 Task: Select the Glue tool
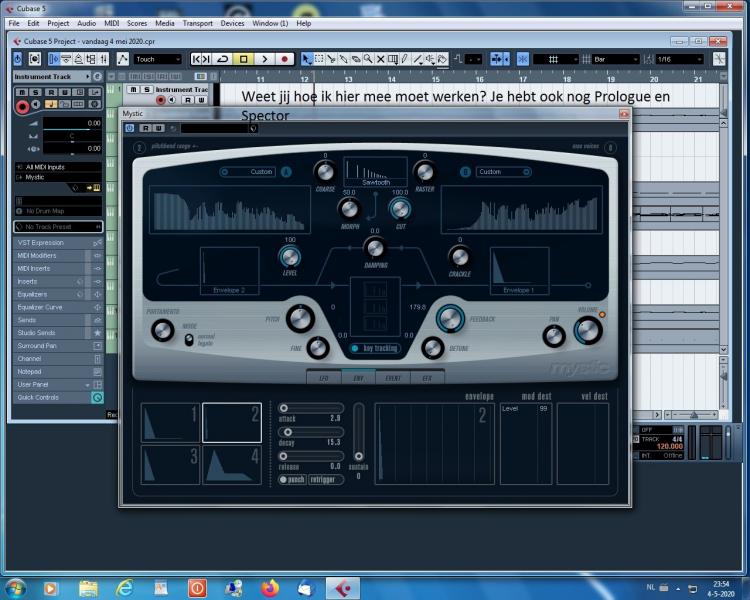343,59
